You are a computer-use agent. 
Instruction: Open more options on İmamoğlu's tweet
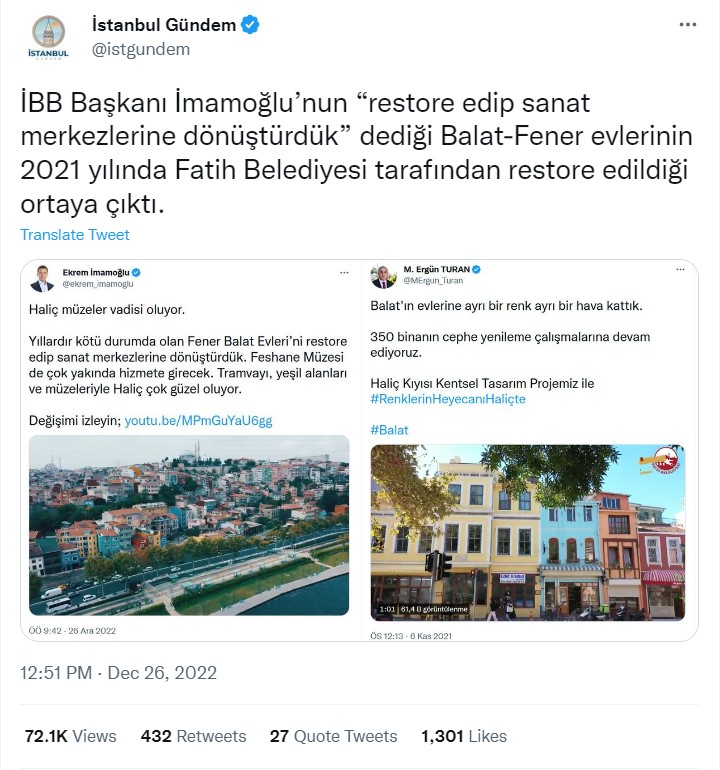344,272
